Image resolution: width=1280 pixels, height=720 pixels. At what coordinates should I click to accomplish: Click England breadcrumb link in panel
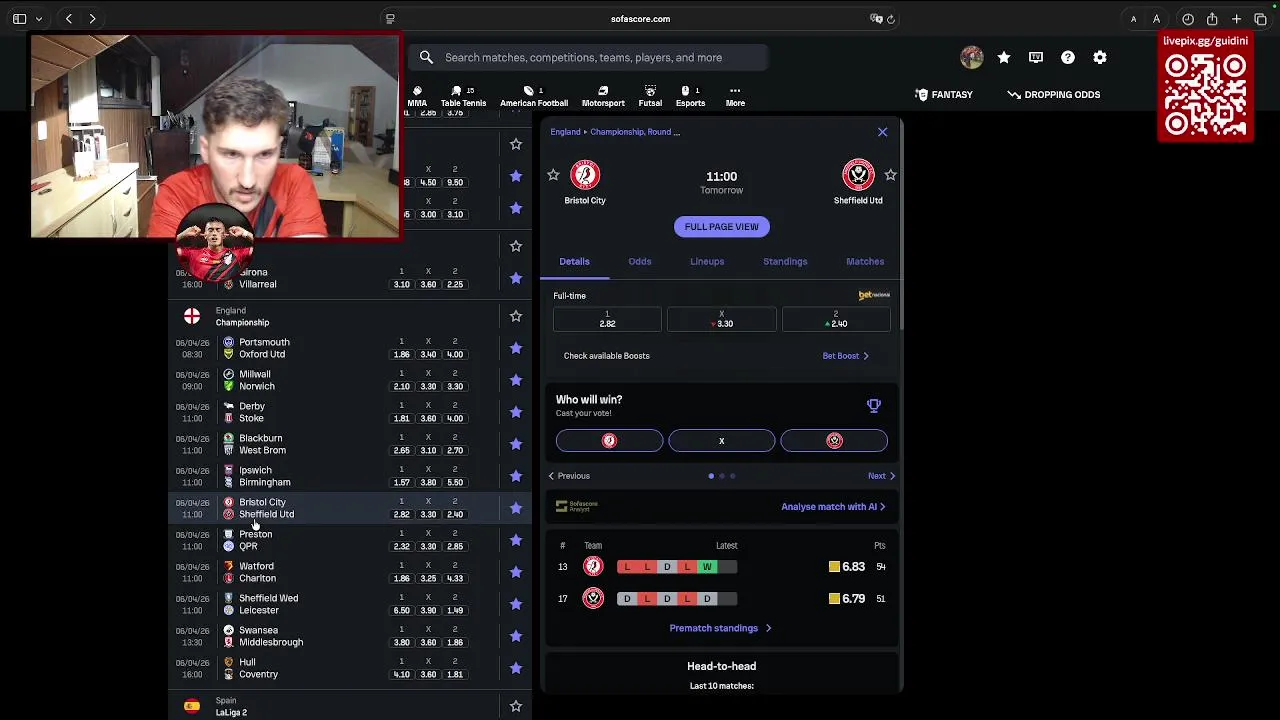[565, 132]
